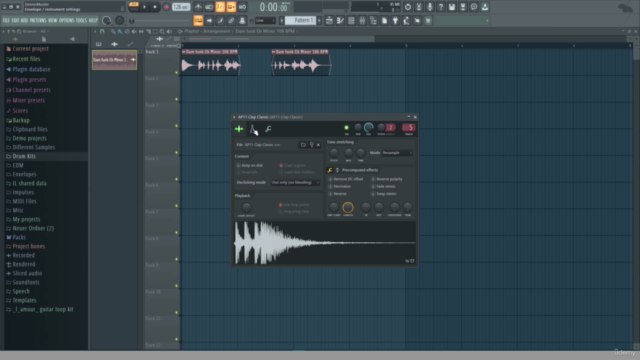Click the load sample folder icon
The width and height of the screenshot is (640, 360).
tap(303, 144)
